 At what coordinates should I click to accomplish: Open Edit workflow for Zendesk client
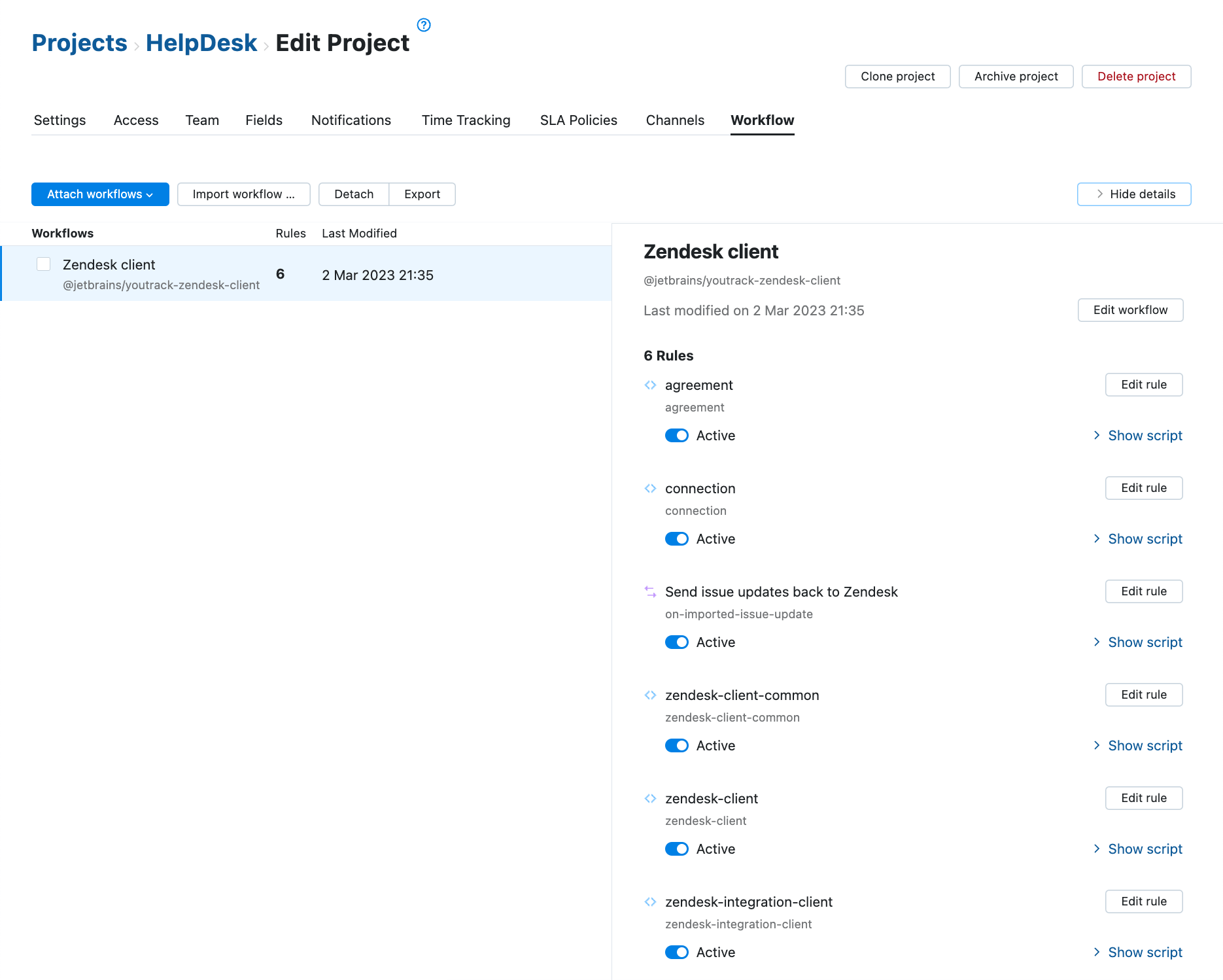1130,309
